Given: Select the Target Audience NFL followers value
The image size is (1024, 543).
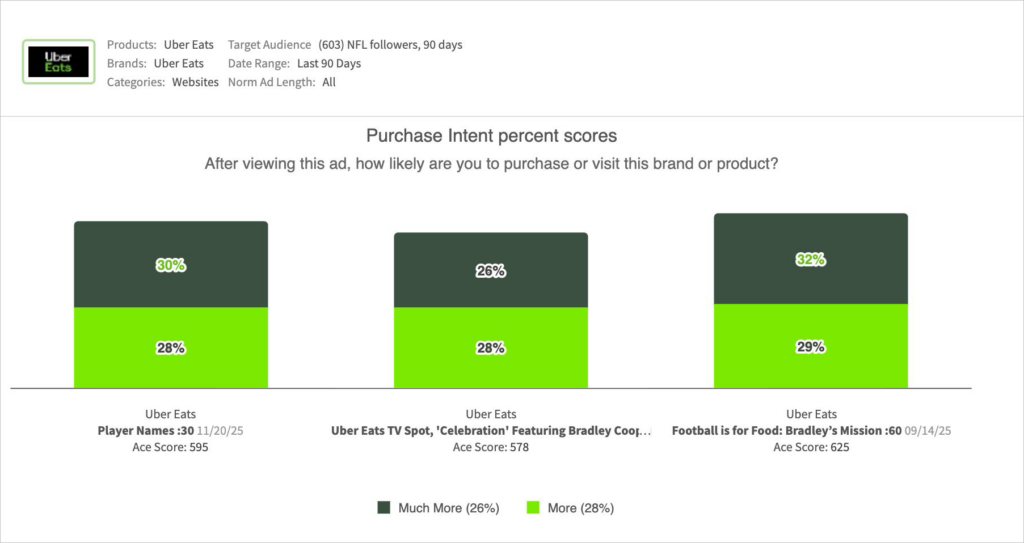Looking at the screenshot, I should (x=390, y=45).
